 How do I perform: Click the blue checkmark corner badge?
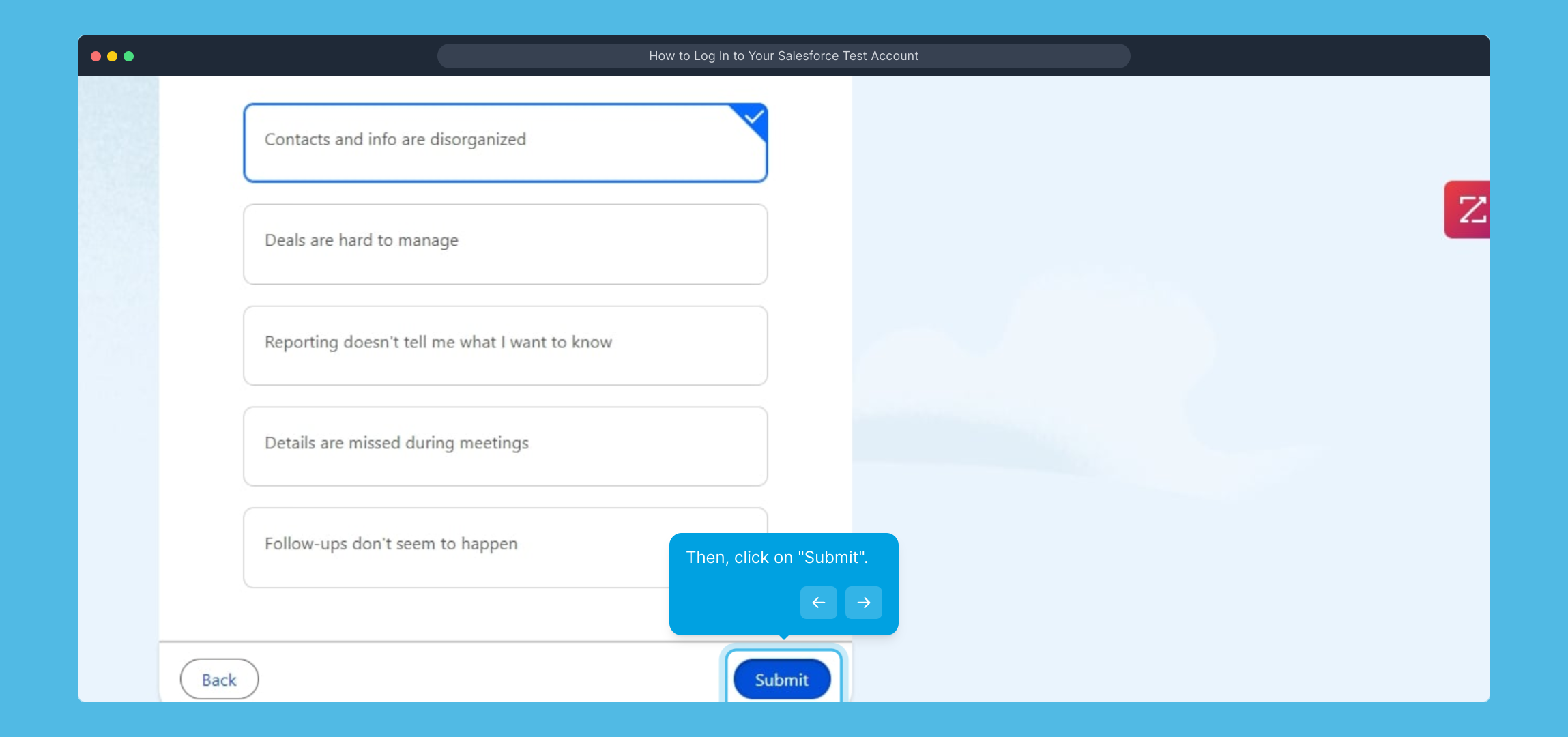point(753,117)
